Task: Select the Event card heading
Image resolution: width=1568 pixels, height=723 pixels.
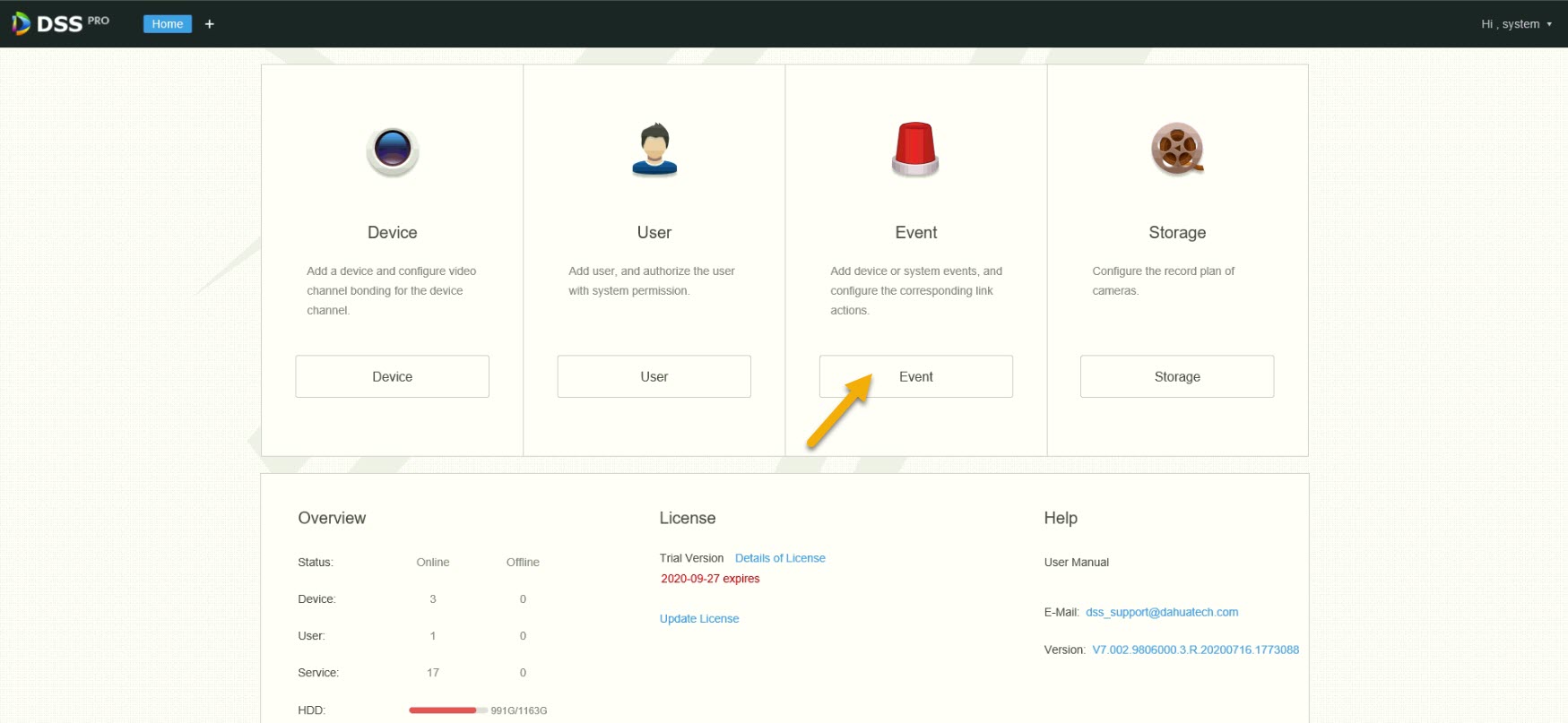Action: [x=916, y=233]
